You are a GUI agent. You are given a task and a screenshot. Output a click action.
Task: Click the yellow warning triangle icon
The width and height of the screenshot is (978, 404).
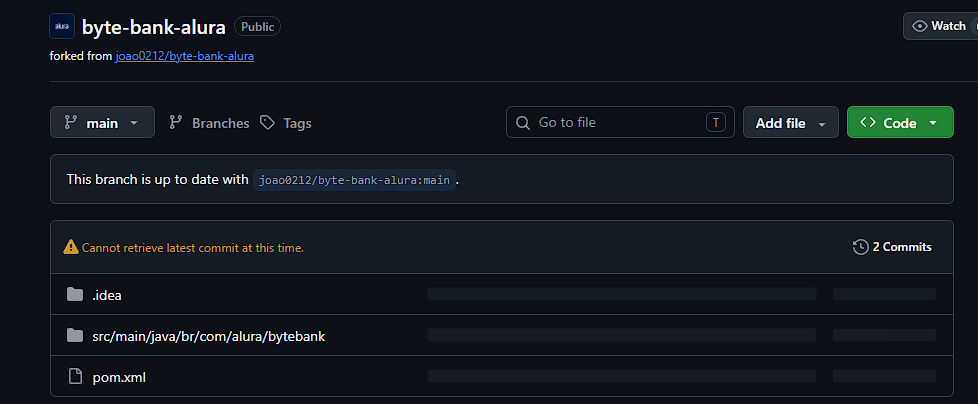click(x=71, y=248)
